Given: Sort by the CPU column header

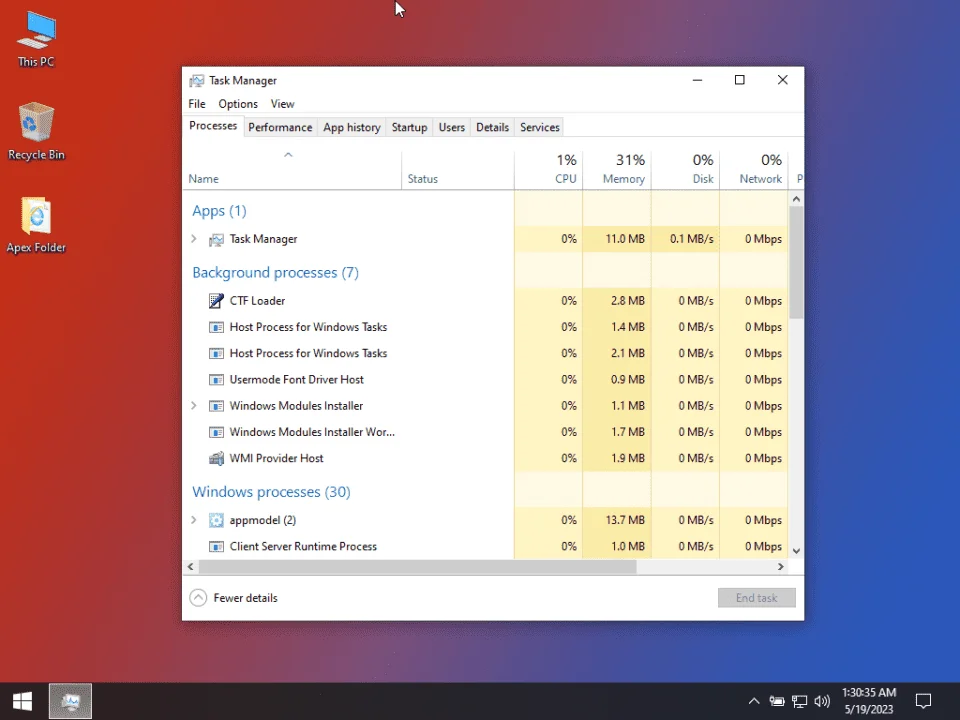Looking at the screenshot, I should [549, 170].
